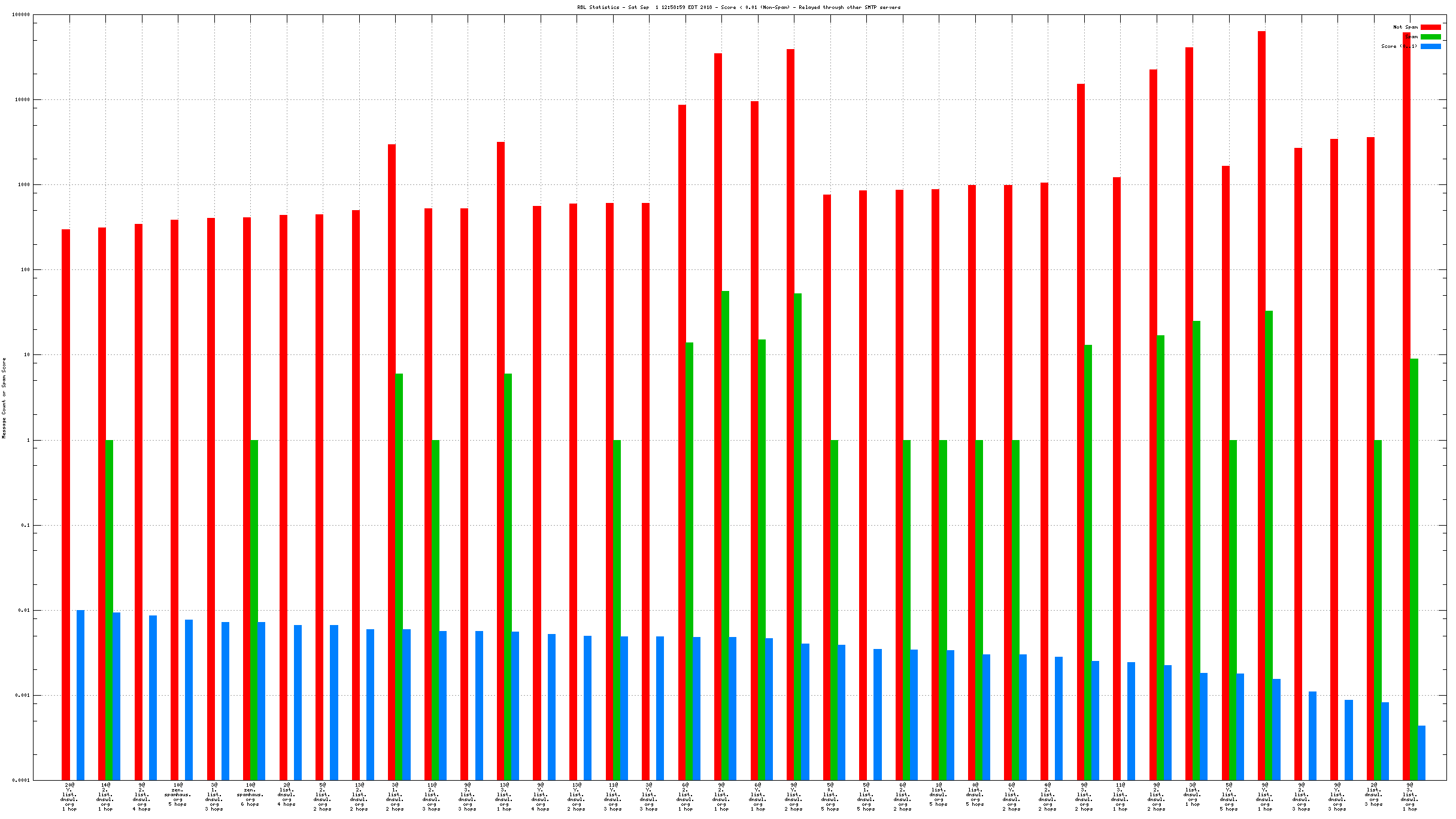Click the '5@ 0.list.dnswl.org 5 hops' x-axis label
This screenshot has width=1456, height=819.
830,797
